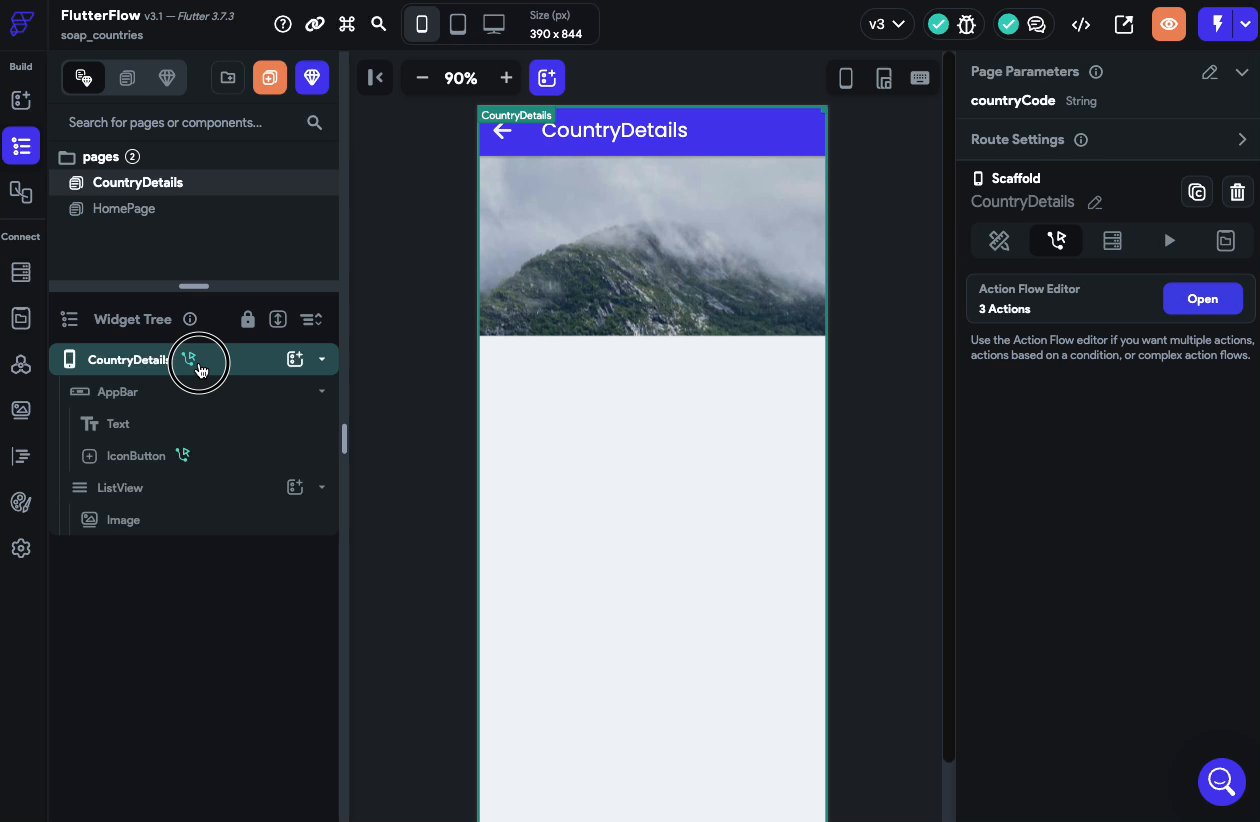1260x822 pixels.
Task: Search for pages or components field
Action: point(194,122)
